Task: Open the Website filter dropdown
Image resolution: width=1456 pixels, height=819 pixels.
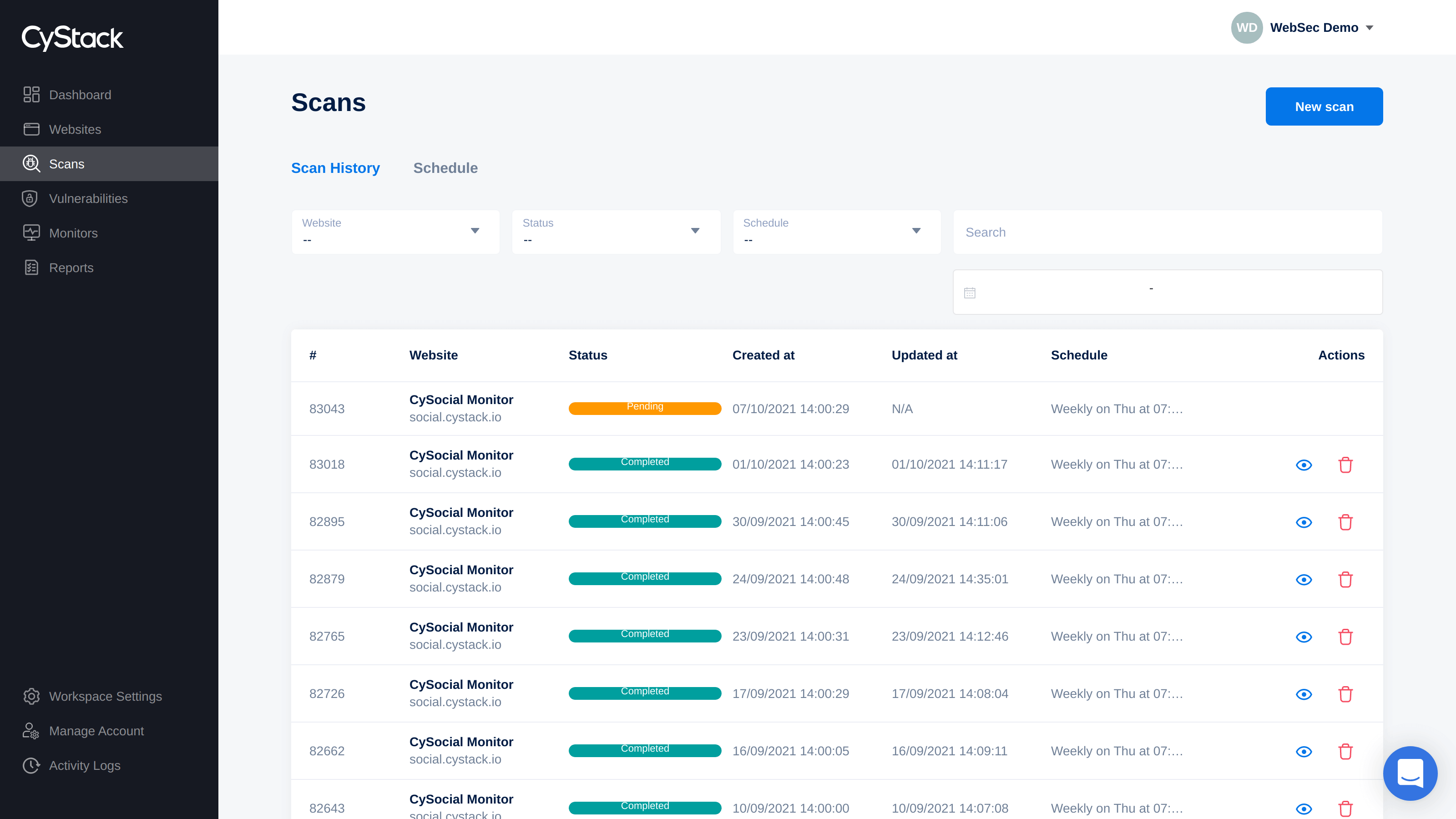Action: (x=396, y=232)
